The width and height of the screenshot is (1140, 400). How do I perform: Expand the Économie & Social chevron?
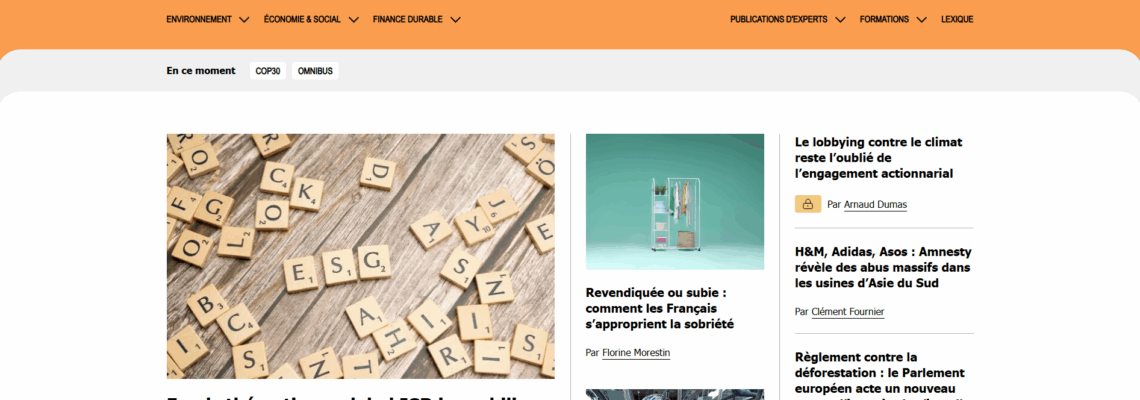[x=353, y=20]
